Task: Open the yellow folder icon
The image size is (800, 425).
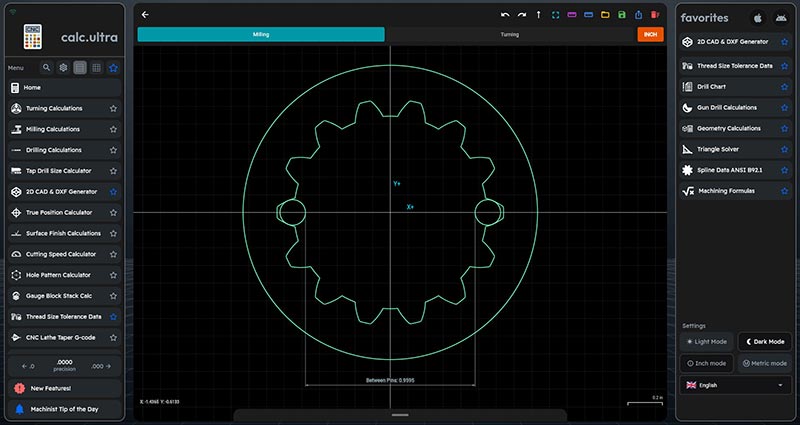Action: pyautogui.click(x=605, y=15)
